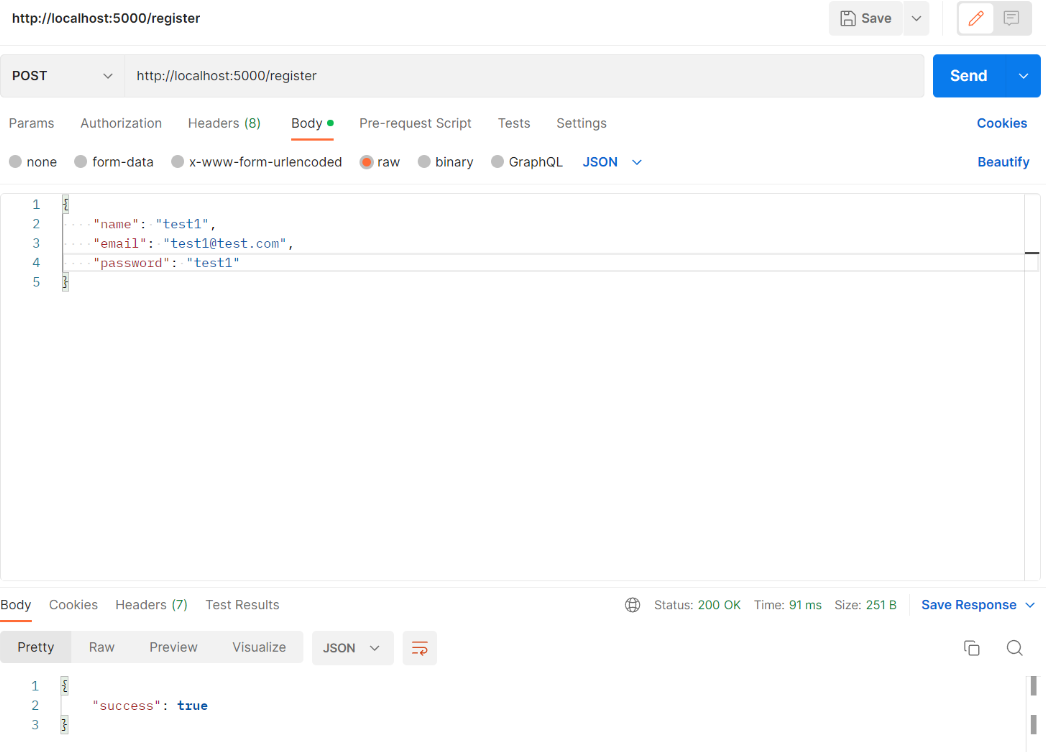
Task: Click the Save Response link
Action: click(969, 605)
